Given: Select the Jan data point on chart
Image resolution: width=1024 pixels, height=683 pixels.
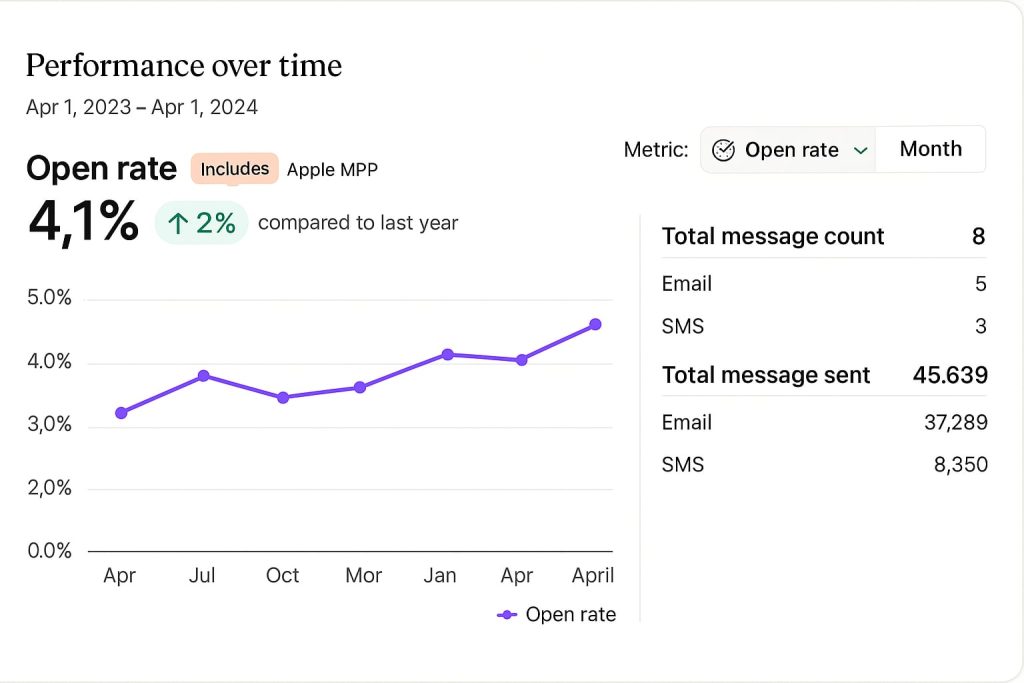Looking at the screenshot, I should (447, 354).
